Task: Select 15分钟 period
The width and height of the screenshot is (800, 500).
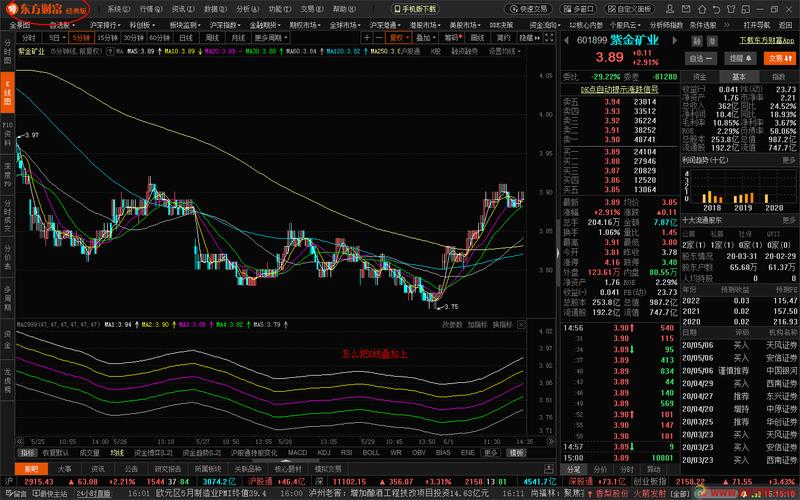Action: tap(107, 37)
